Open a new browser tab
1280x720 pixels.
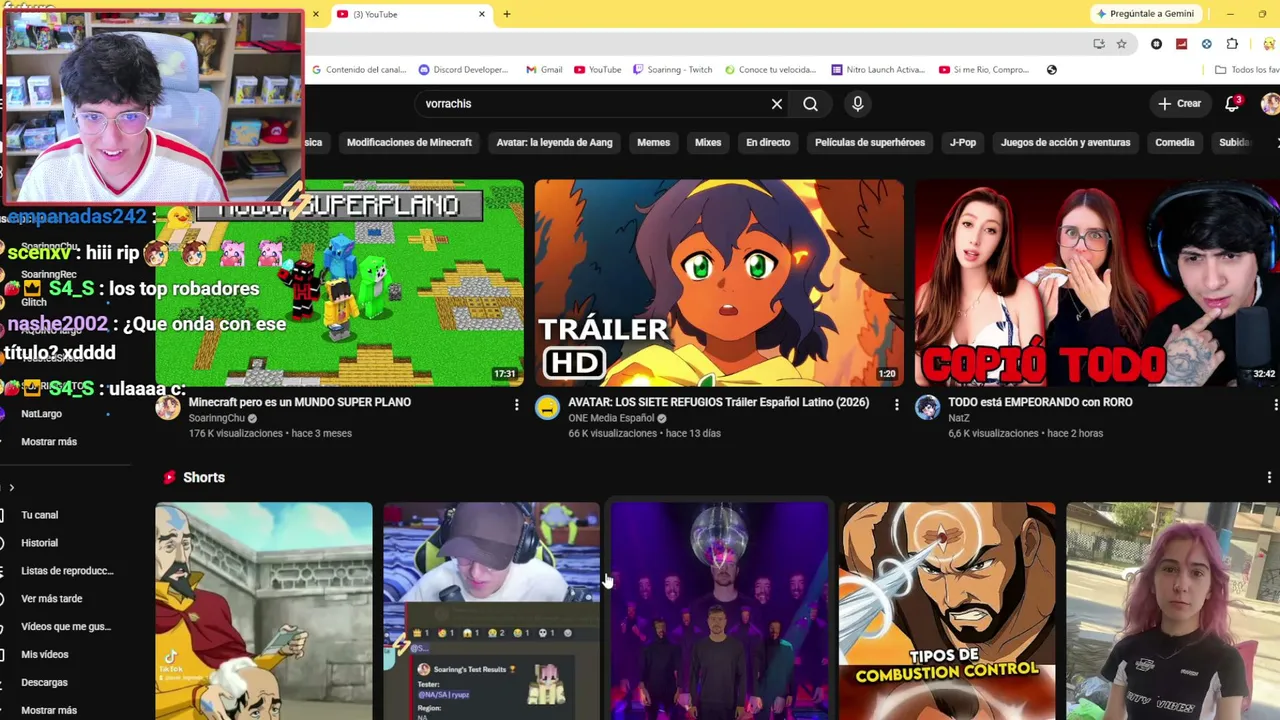507,14
